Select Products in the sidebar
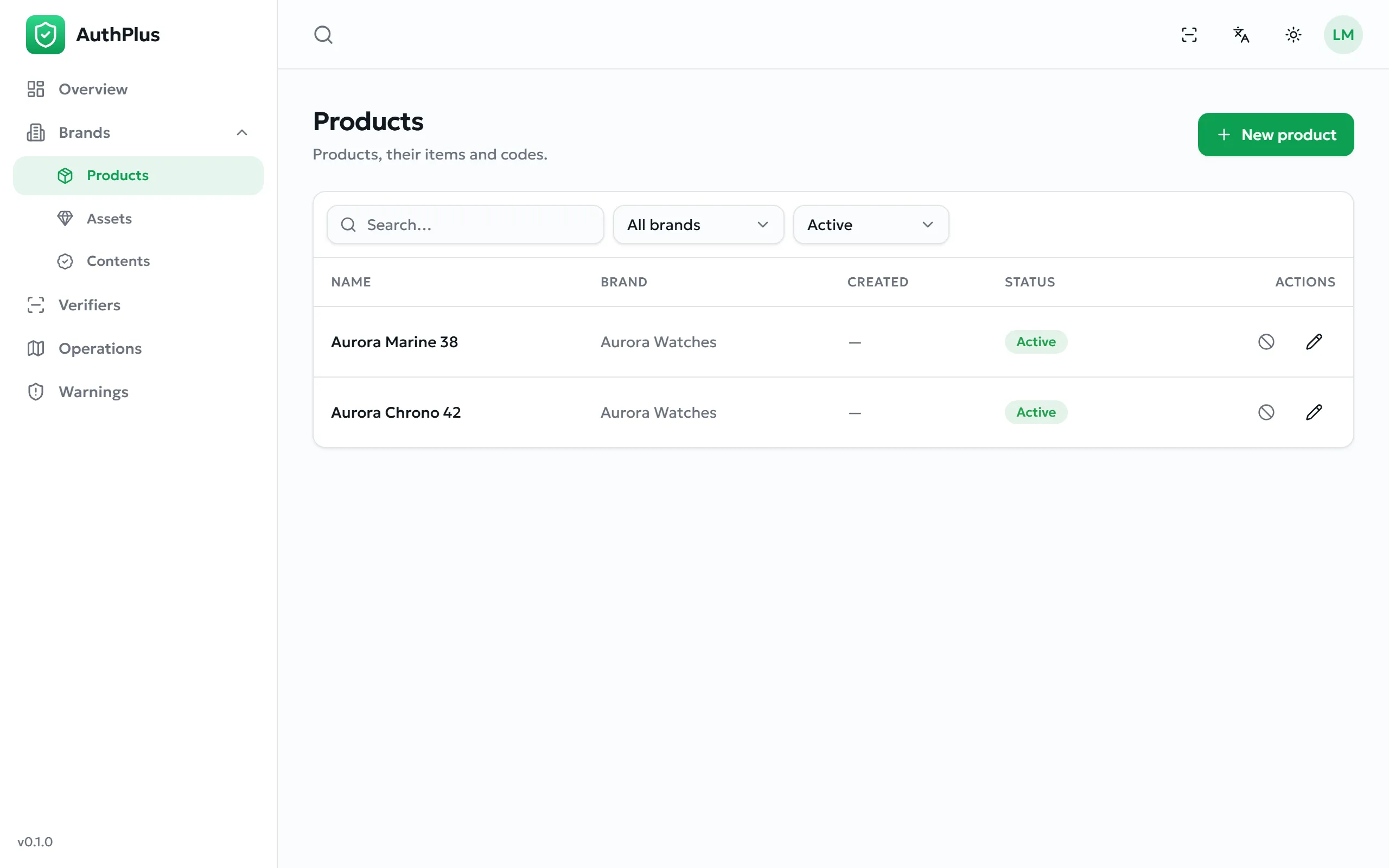Screen dimensions: 1389x868 tap(138, 176)
